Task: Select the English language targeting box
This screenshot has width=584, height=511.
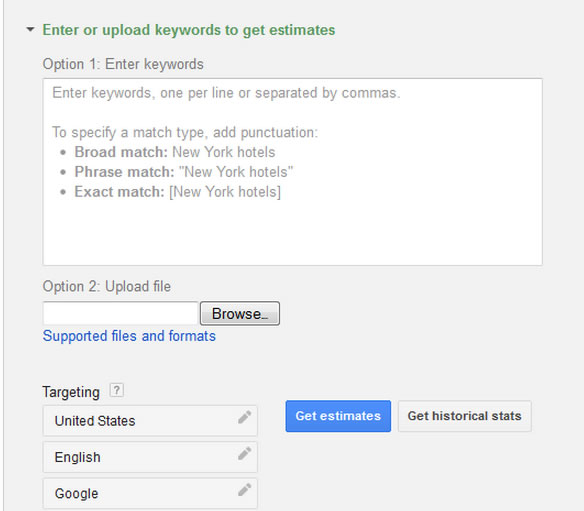Action: (150, 457)
